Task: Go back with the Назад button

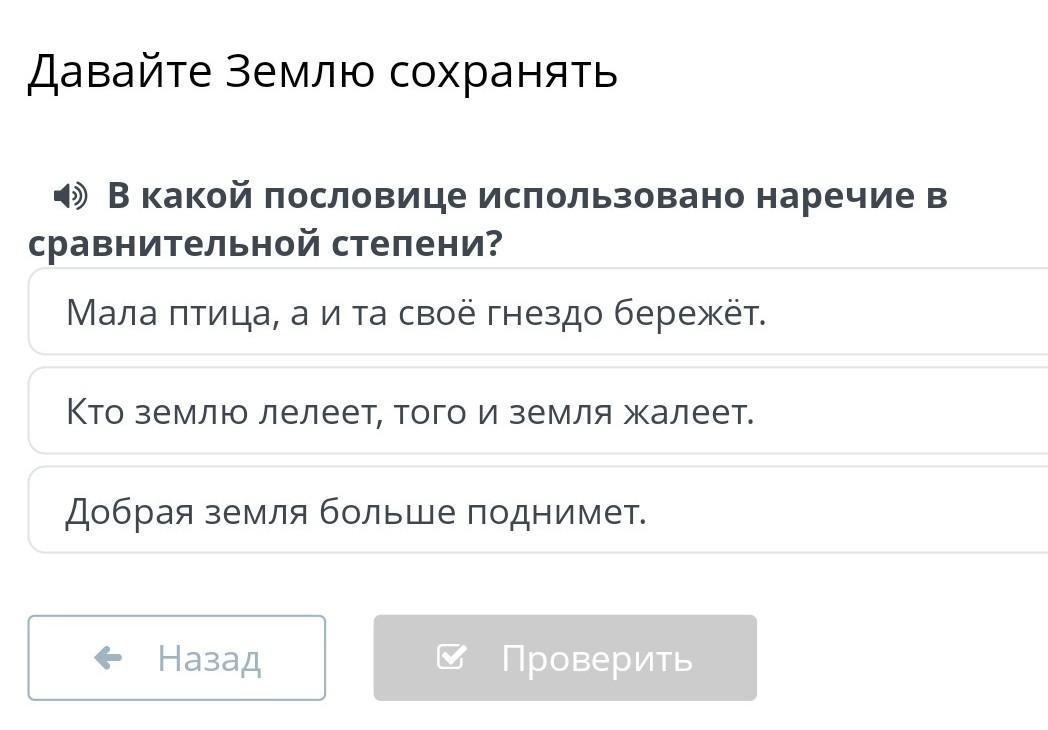Action: (x=177, y=658)
